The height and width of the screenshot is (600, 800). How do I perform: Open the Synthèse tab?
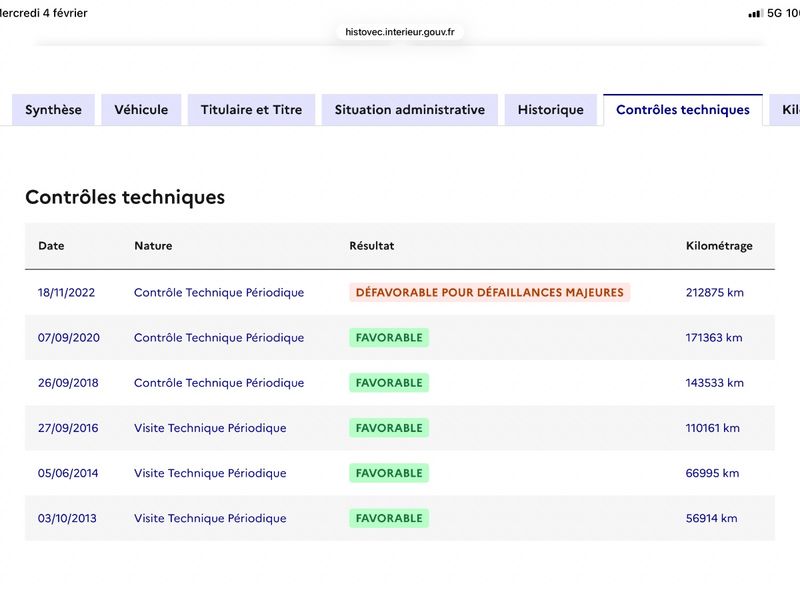53,110
